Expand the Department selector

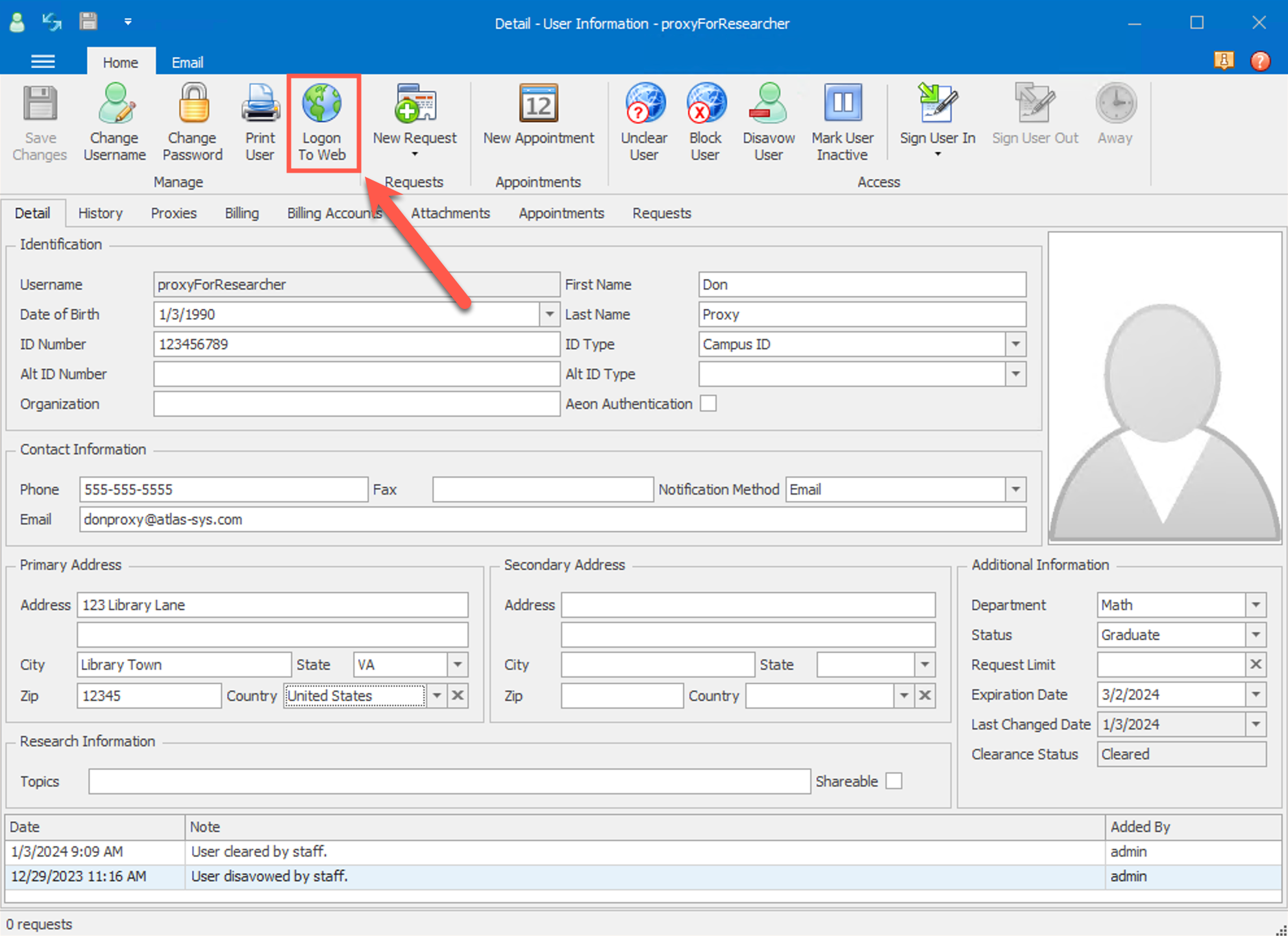[x=1257, y=604]
